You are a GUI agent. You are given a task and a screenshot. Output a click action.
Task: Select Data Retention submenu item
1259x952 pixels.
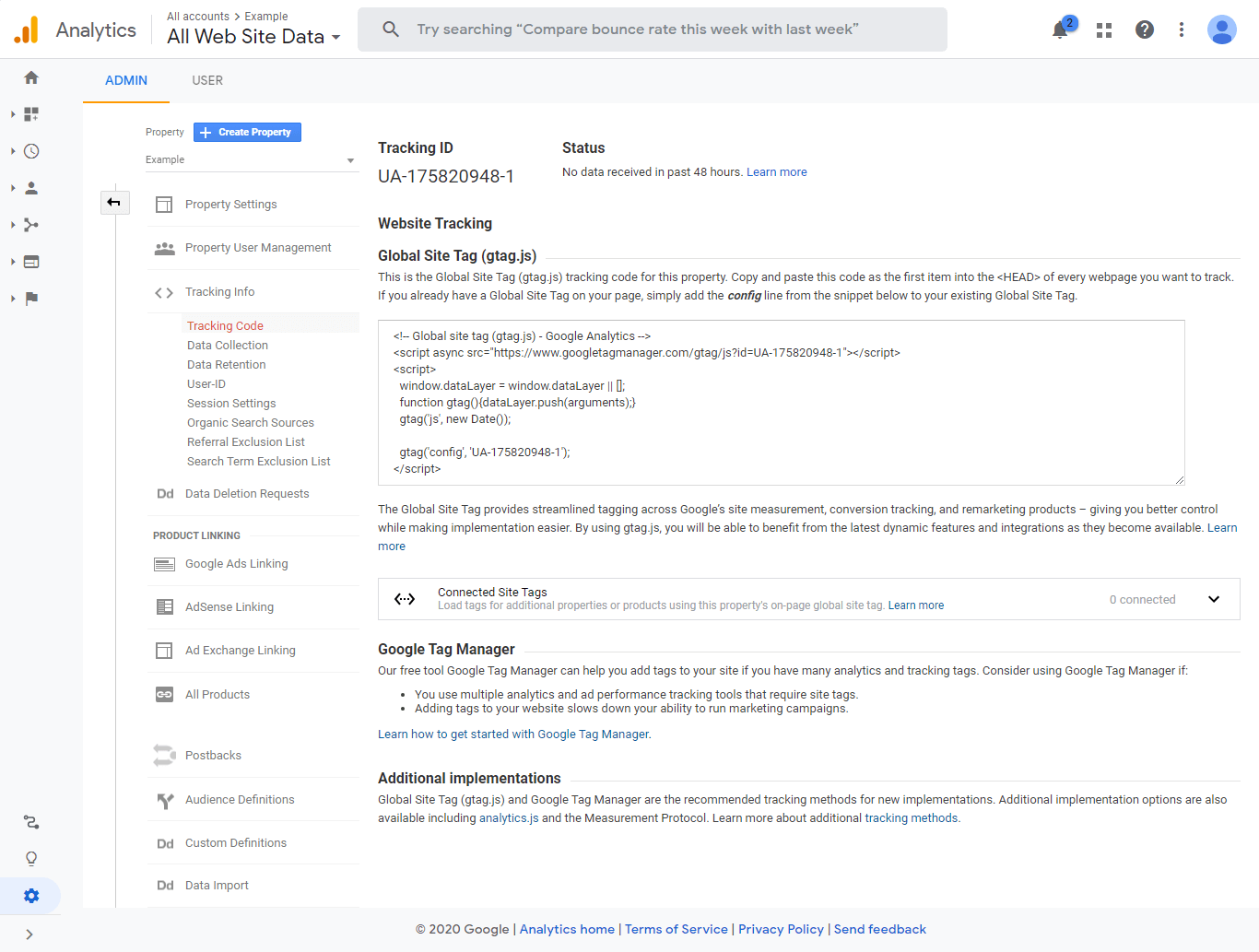227,364
